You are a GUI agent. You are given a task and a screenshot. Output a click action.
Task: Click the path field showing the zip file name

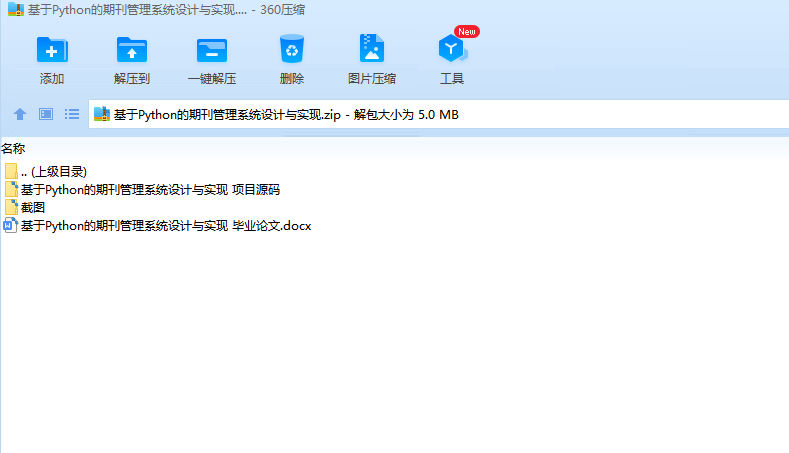coord(439,114)
